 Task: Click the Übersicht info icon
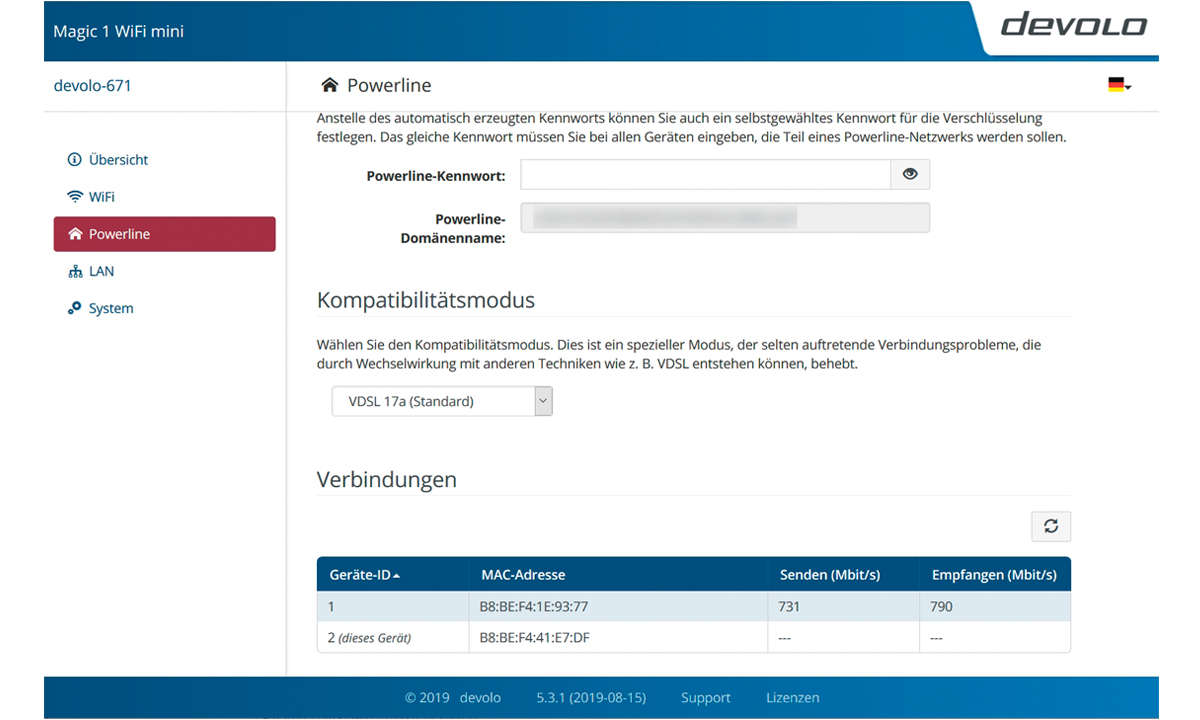[x=74, y=160]
